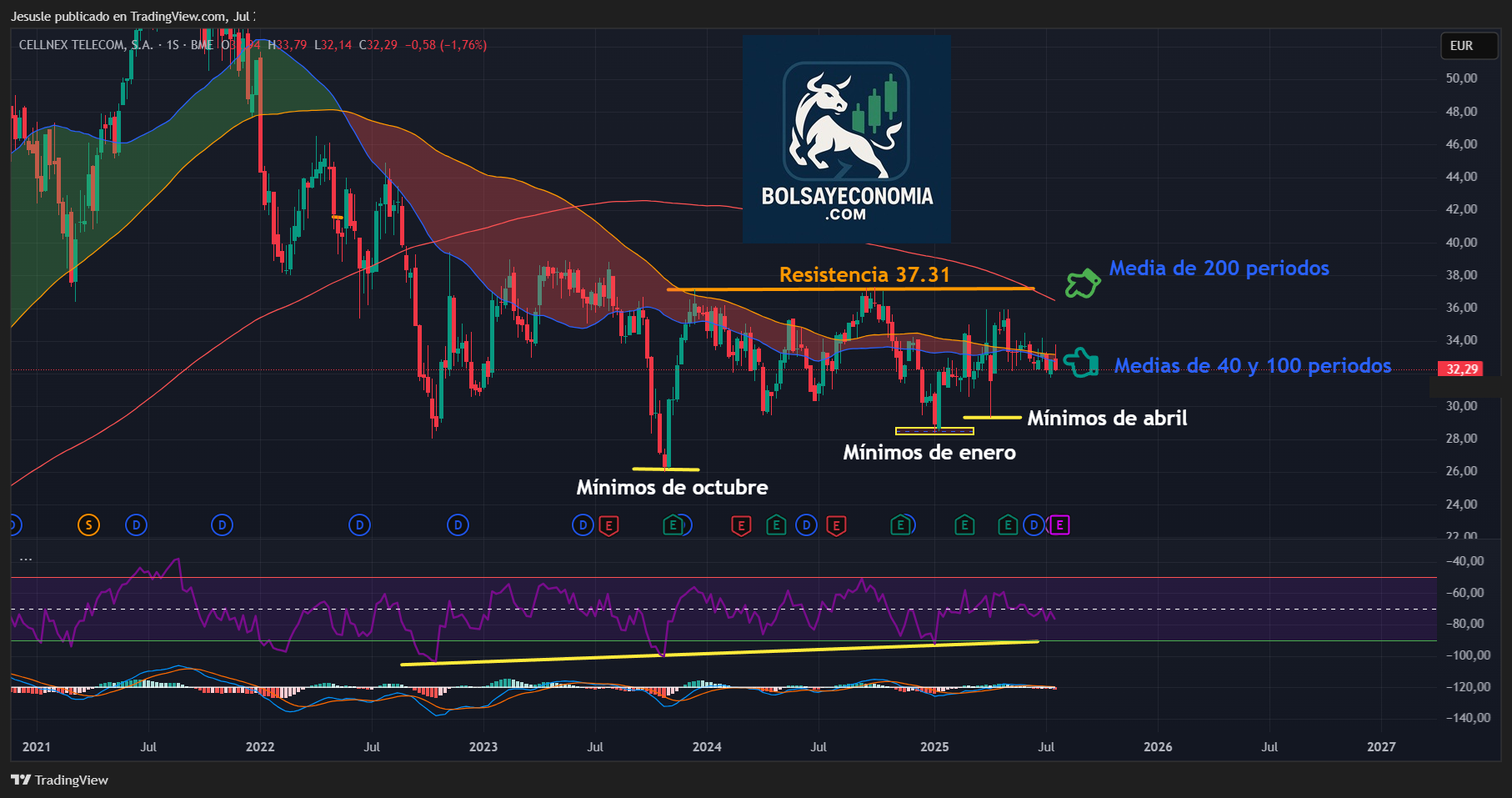Image resolution: width=1512 pixels, height=798 pixels.
Task: Click the orange S split marker
Action: [88, 525]
